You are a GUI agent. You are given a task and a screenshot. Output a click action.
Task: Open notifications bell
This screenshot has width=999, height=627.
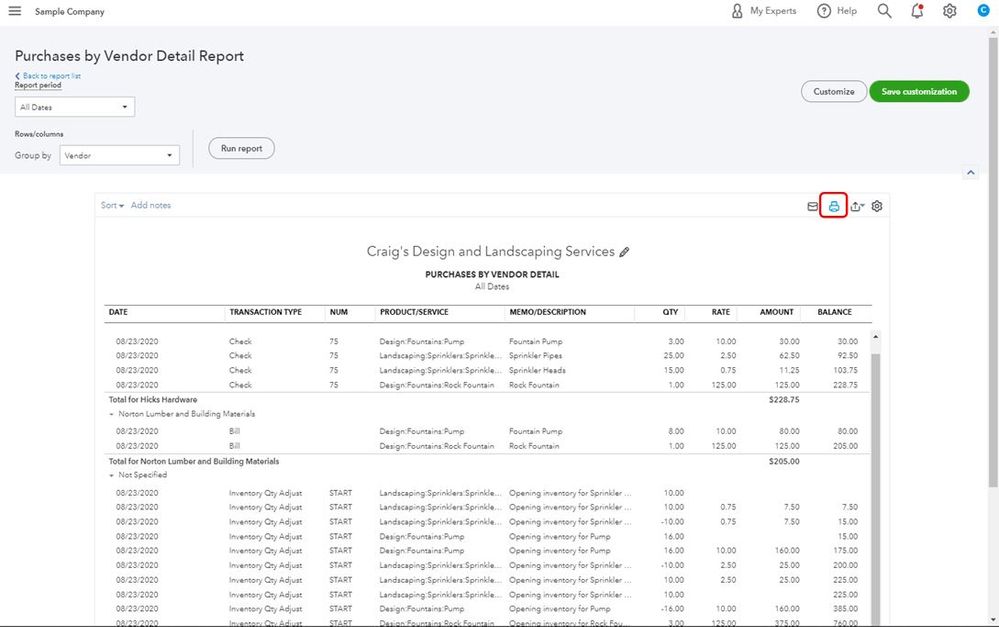(x=917, y=11)
